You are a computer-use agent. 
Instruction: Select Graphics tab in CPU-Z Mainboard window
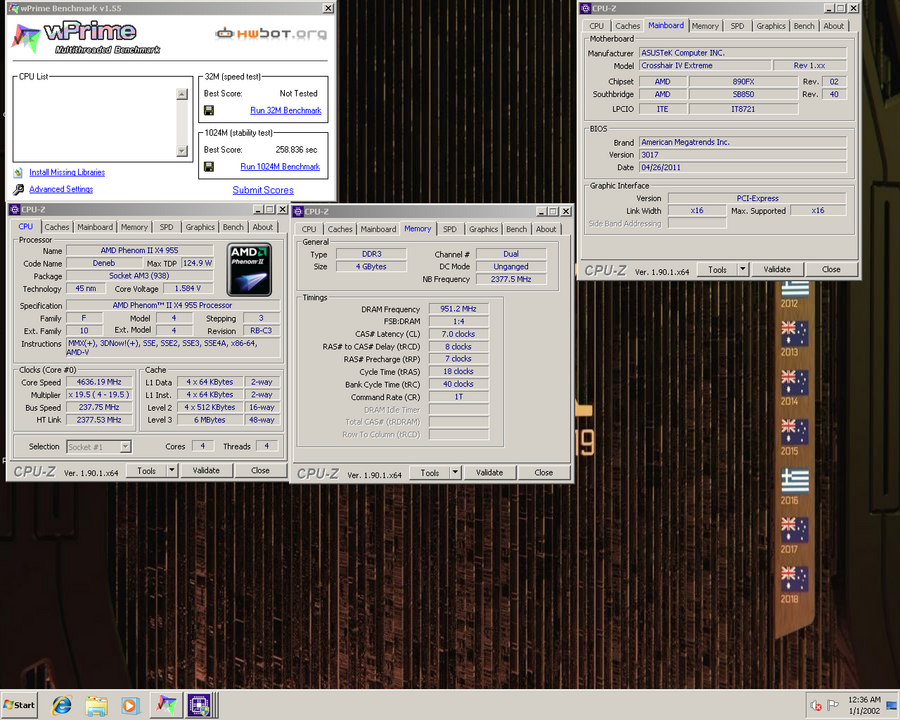point(770,26)
